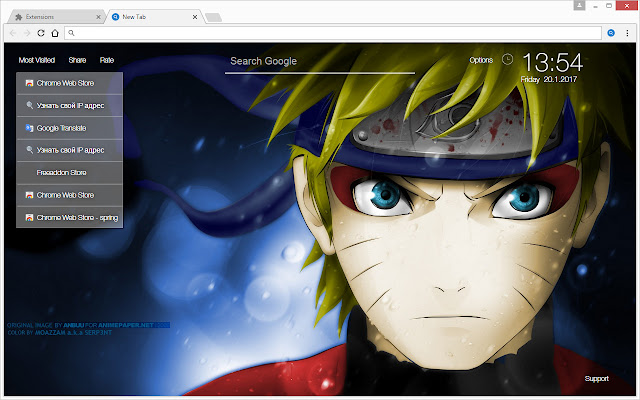
Task: Click the blue extension icon in toolbar
Action: pyautogui.click(x=611, y=33)
